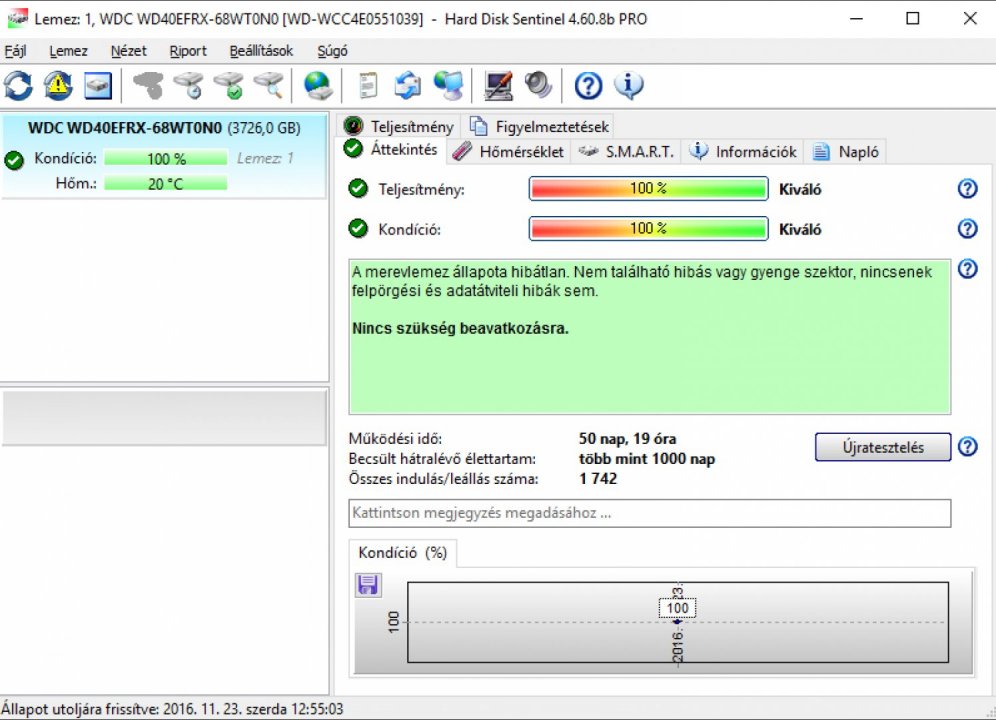Click the status bar Állapot utoljára frissítve text

[x=172, y=709]
